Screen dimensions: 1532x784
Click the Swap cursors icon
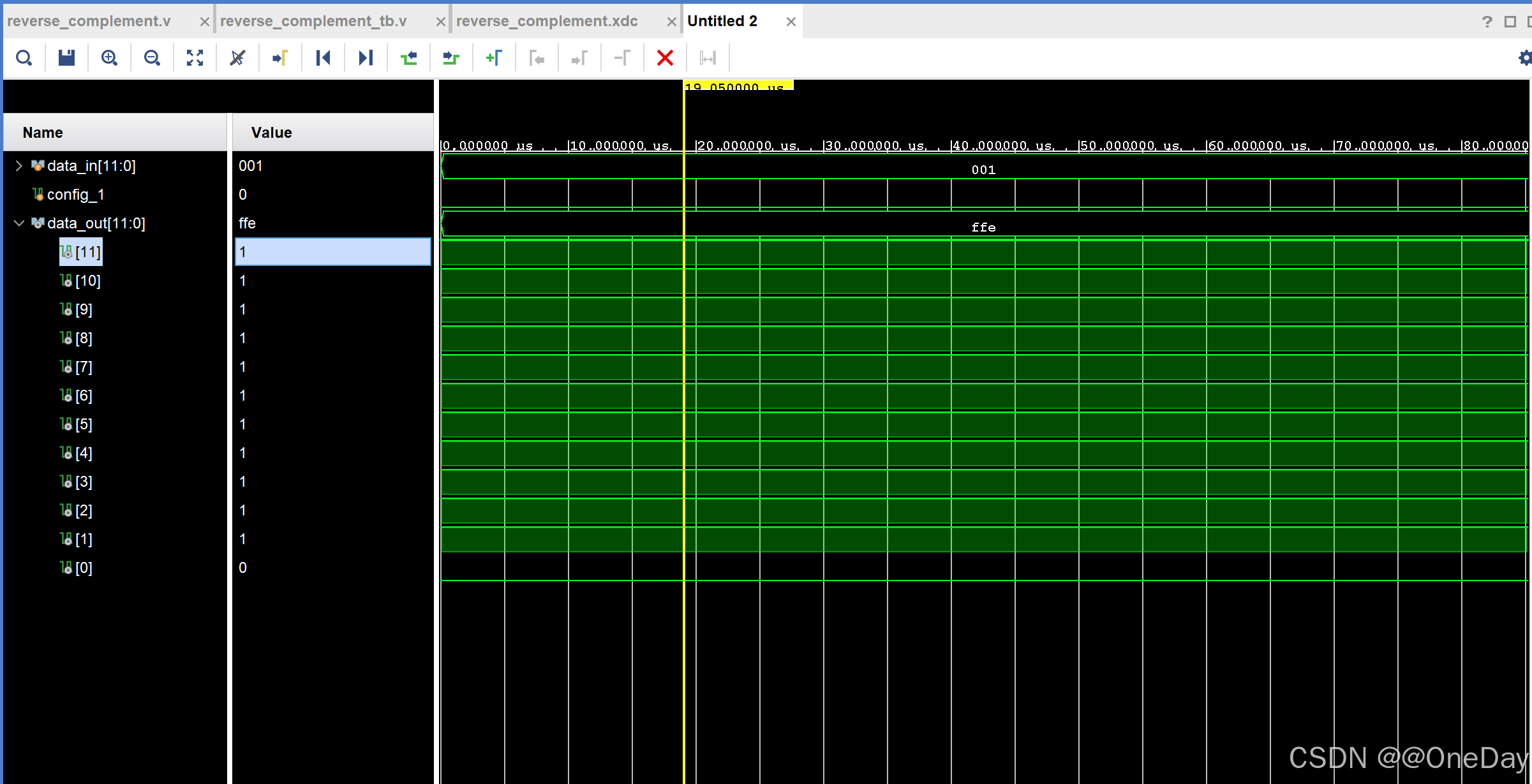[x=622, y=58]
